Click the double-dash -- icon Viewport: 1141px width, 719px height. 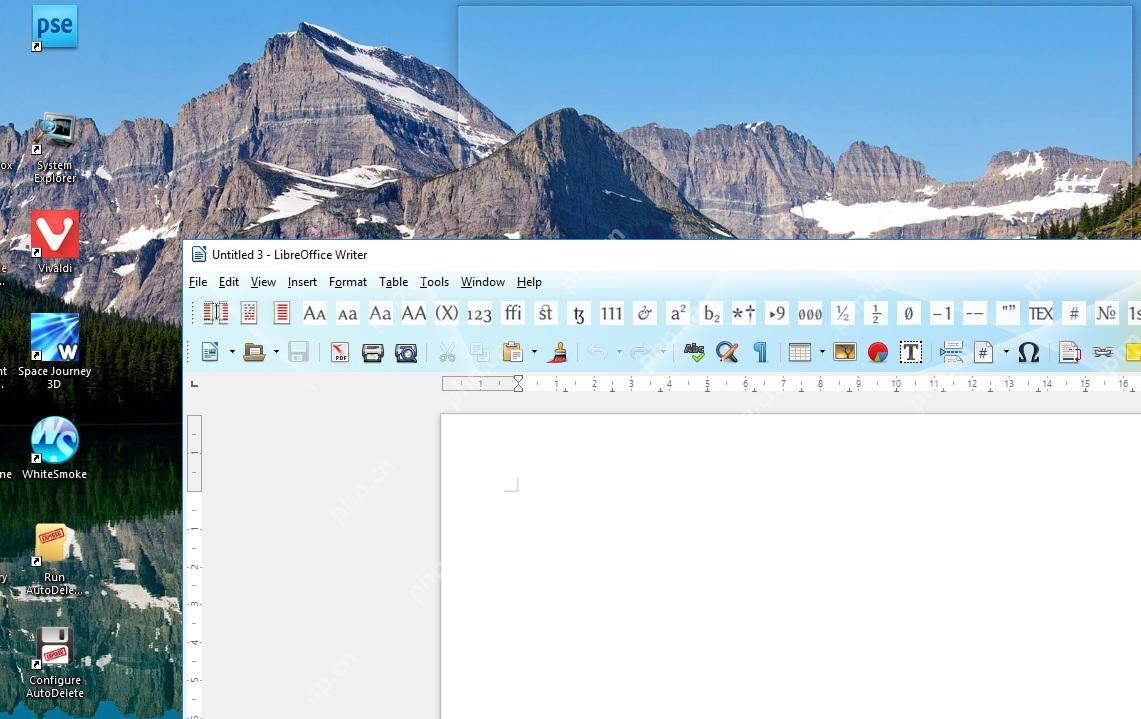(x=974, y=314)
